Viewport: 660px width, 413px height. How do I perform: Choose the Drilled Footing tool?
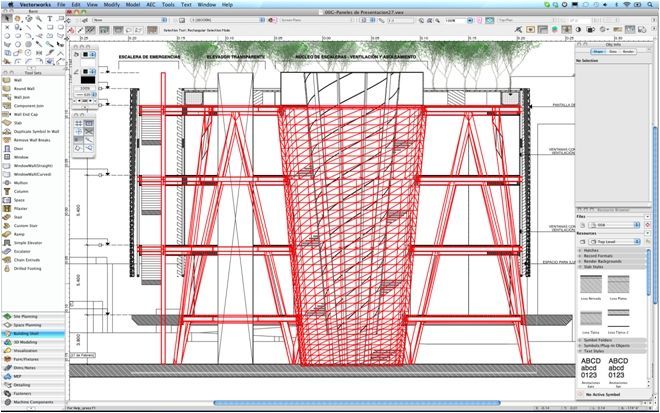(x=28, y=266)
